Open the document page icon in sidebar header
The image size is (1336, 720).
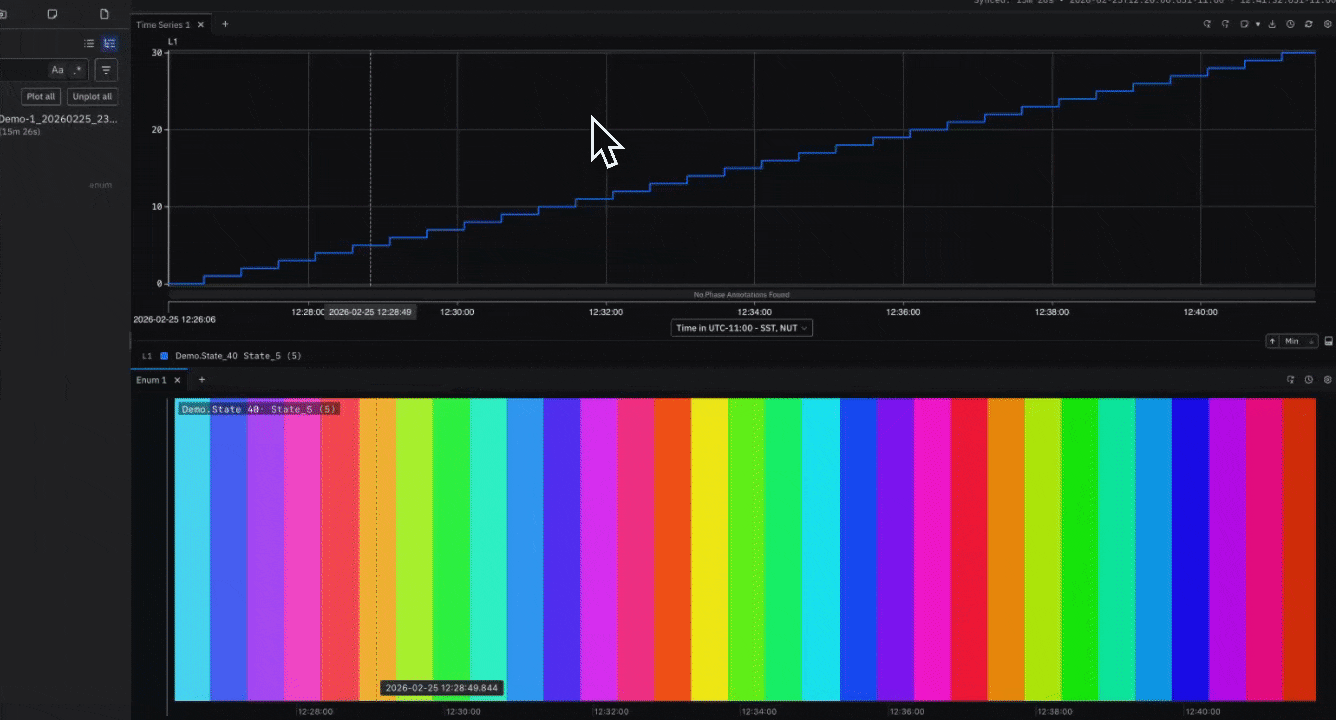(104, 14)
